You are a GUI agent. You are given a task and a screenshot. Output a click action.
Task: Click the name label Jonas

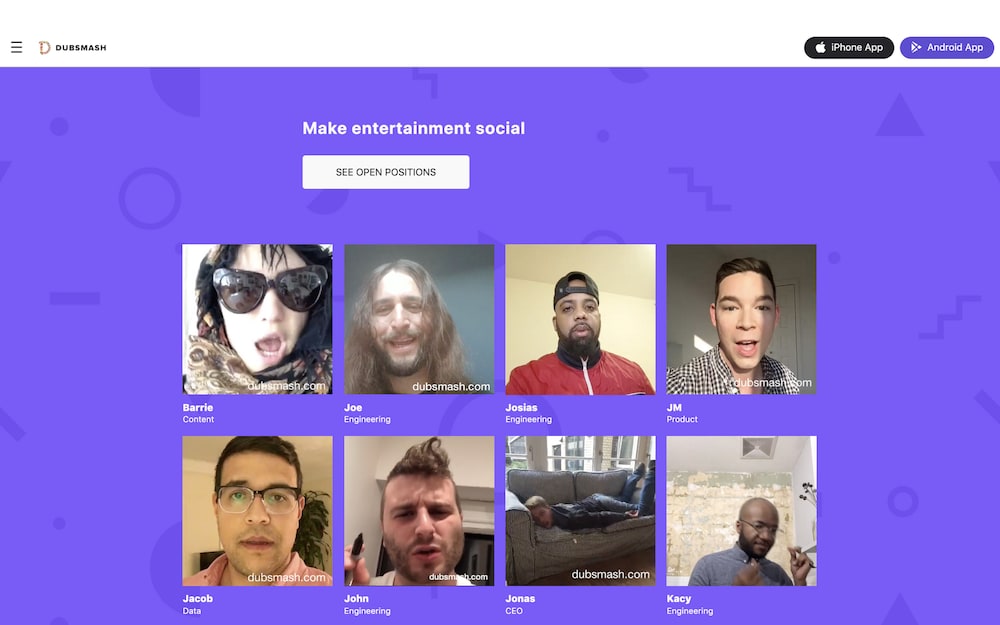[x=520, y=599]
